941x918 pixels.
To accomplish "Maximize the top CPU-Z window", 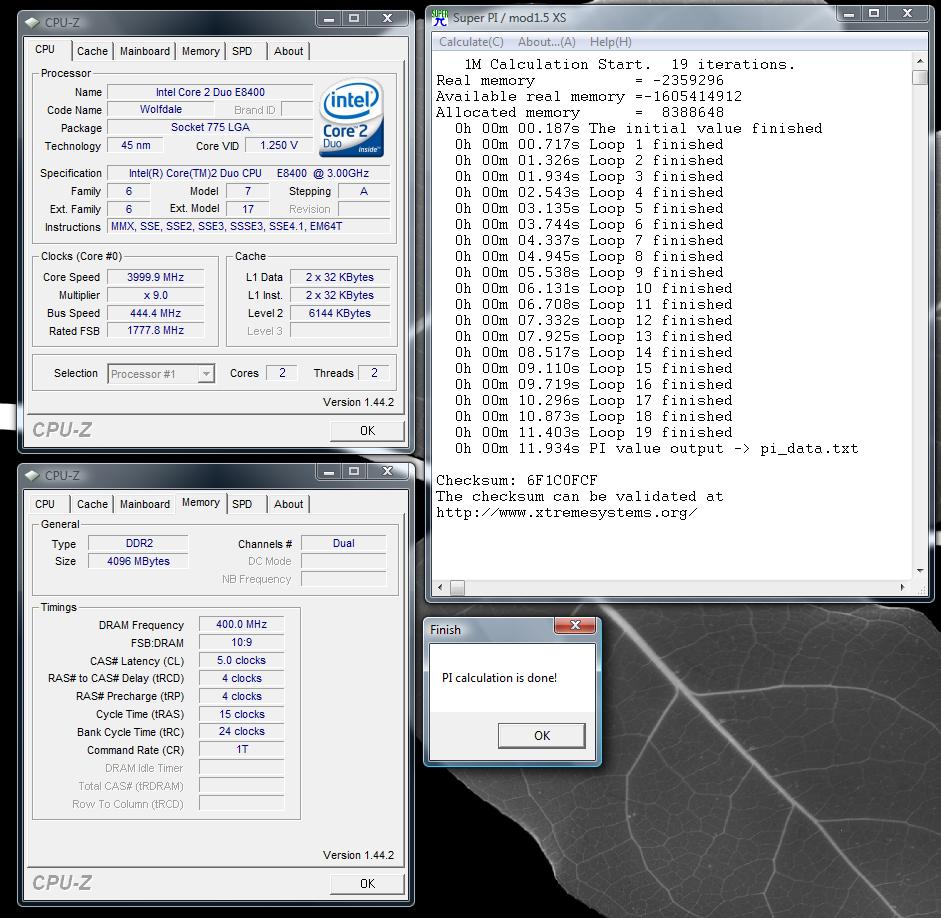I will 354,19.
